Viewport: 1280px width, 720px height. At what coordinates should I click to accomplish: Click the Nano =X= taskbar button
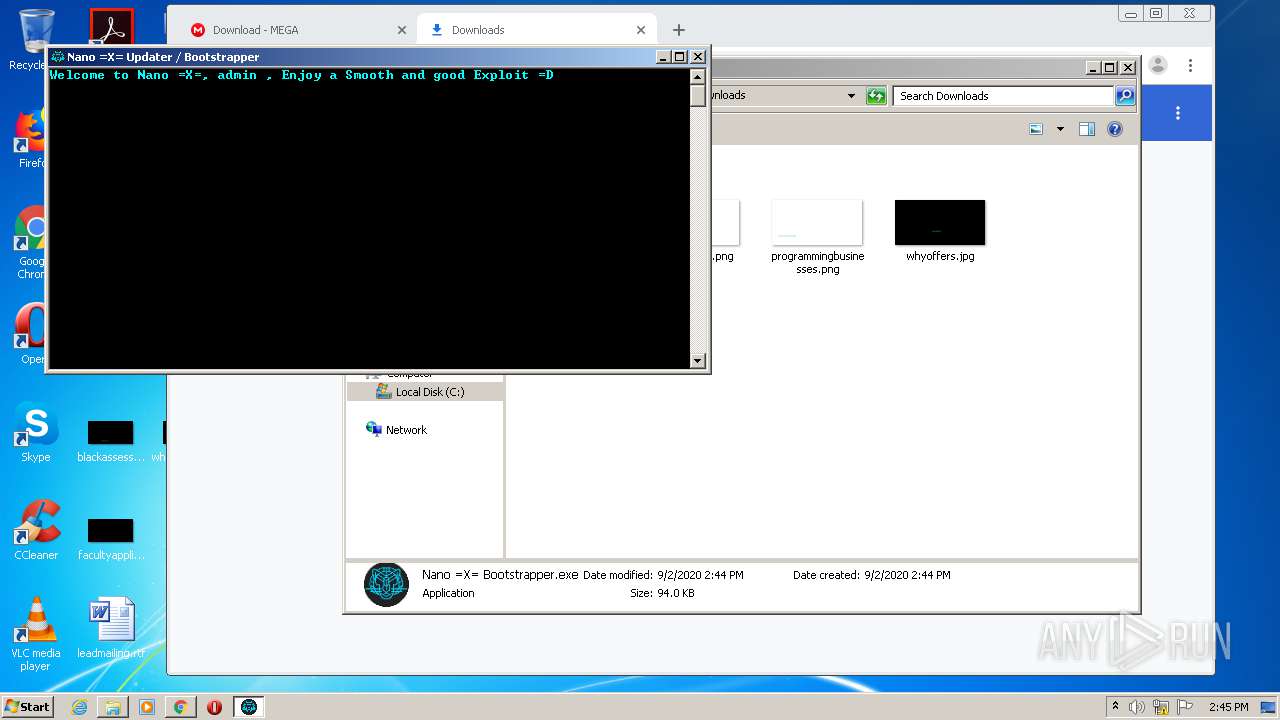(249, 707)
